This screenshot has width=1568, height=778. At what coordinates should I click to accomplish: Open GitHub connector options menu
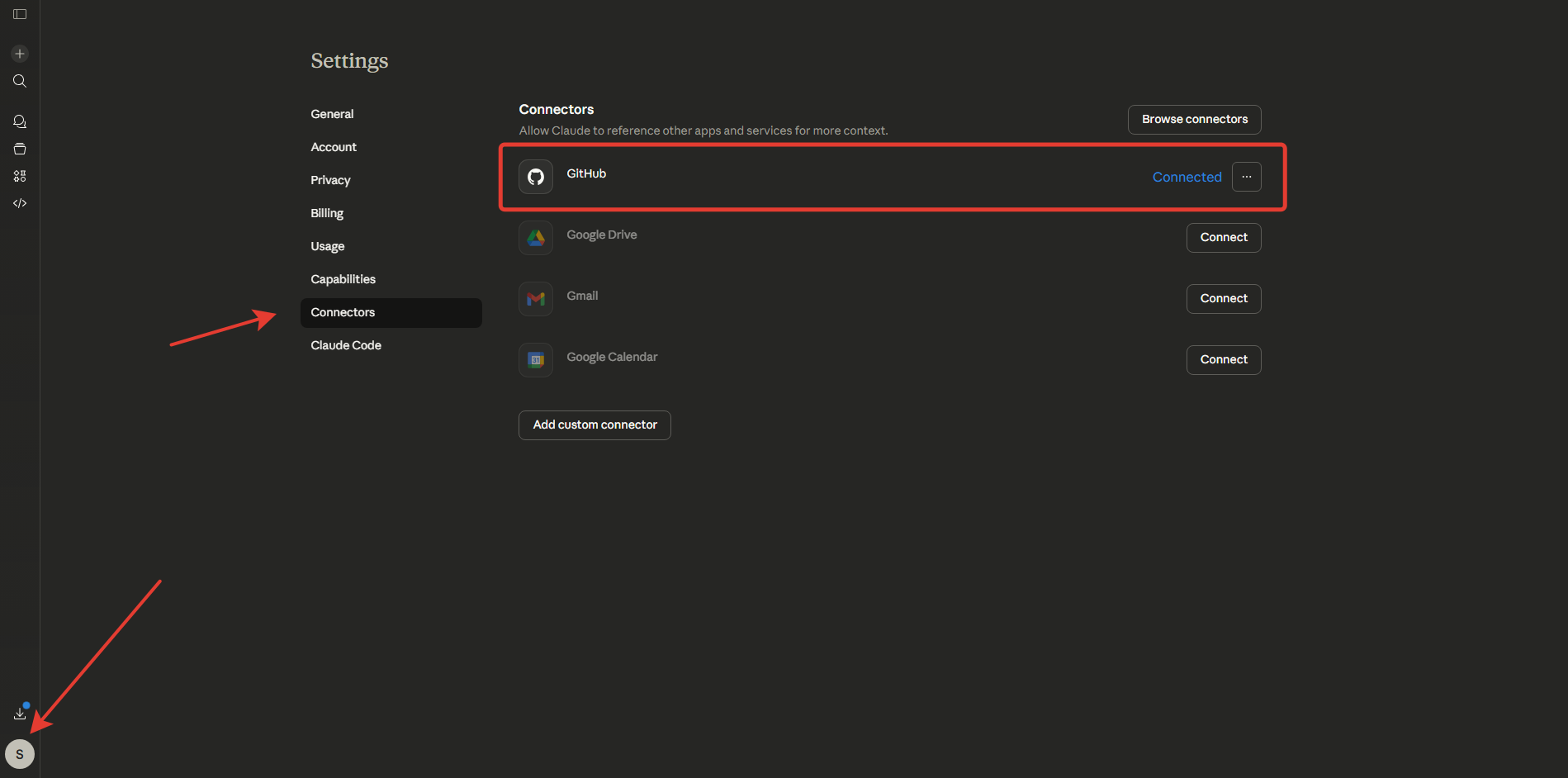(x=1247, y=177)
